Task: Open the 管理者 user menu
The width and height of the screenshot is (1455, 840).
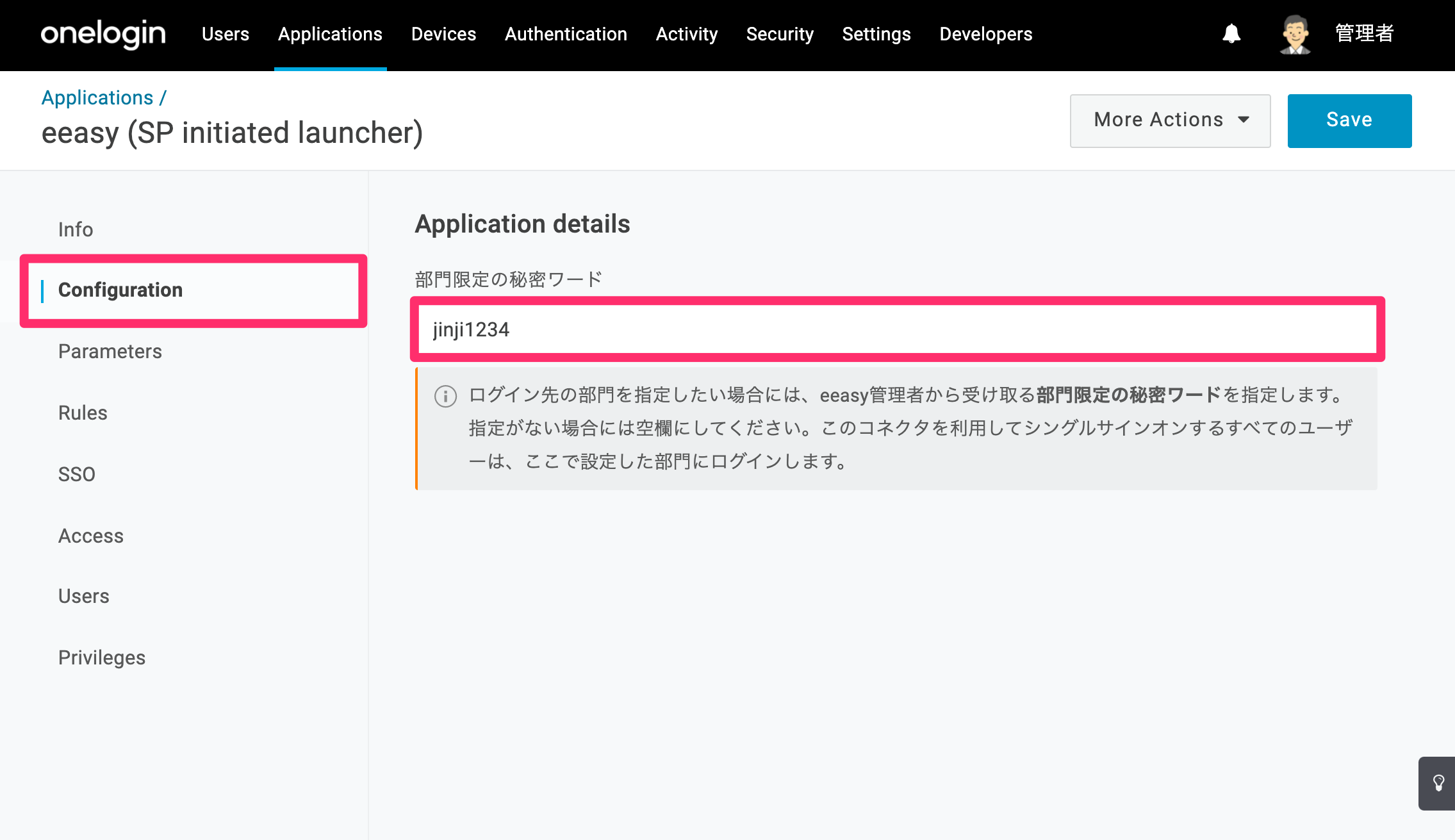Action: pos(1364,34)
